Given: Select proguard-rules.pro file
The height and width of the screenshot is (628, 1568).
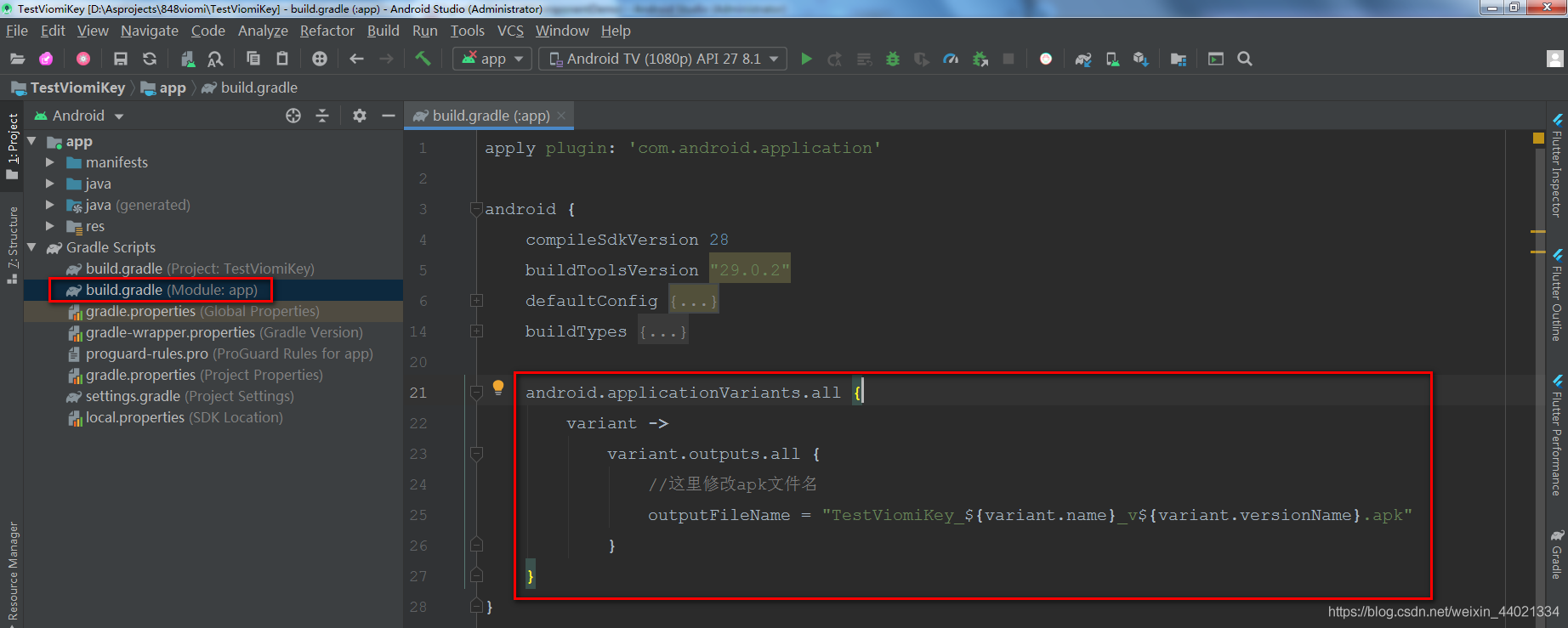Looking at the screenshot, I should [229, 354].
